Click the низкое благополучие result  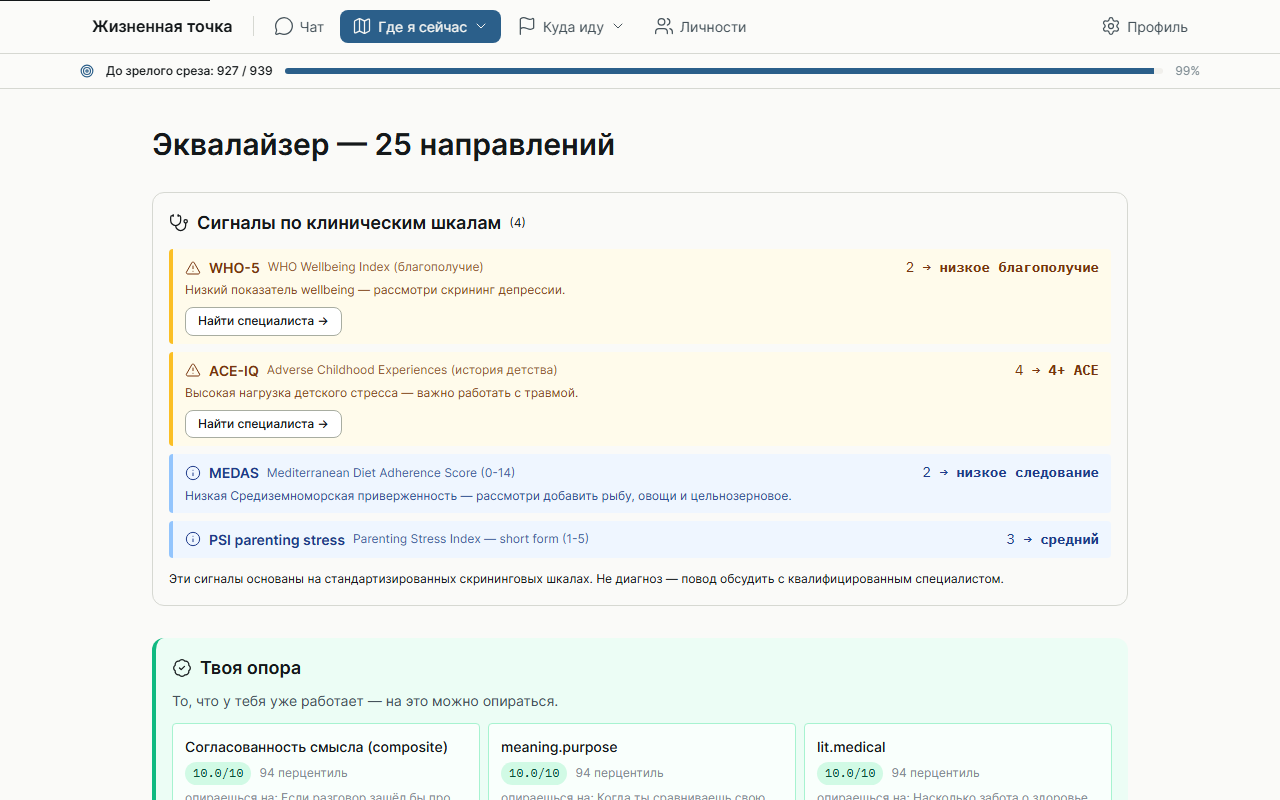[1019, 268]
